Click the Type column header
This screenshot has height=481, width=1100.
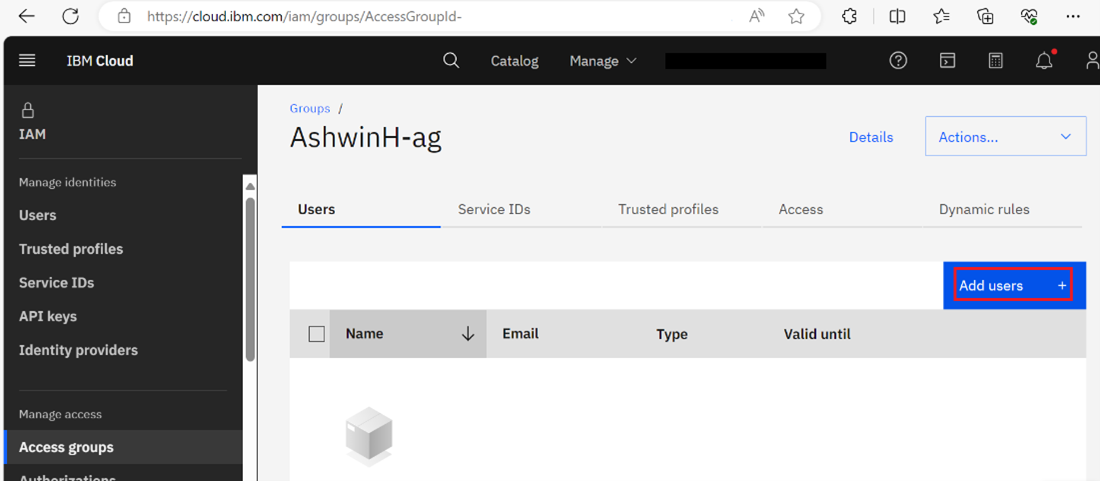[671, 334]
